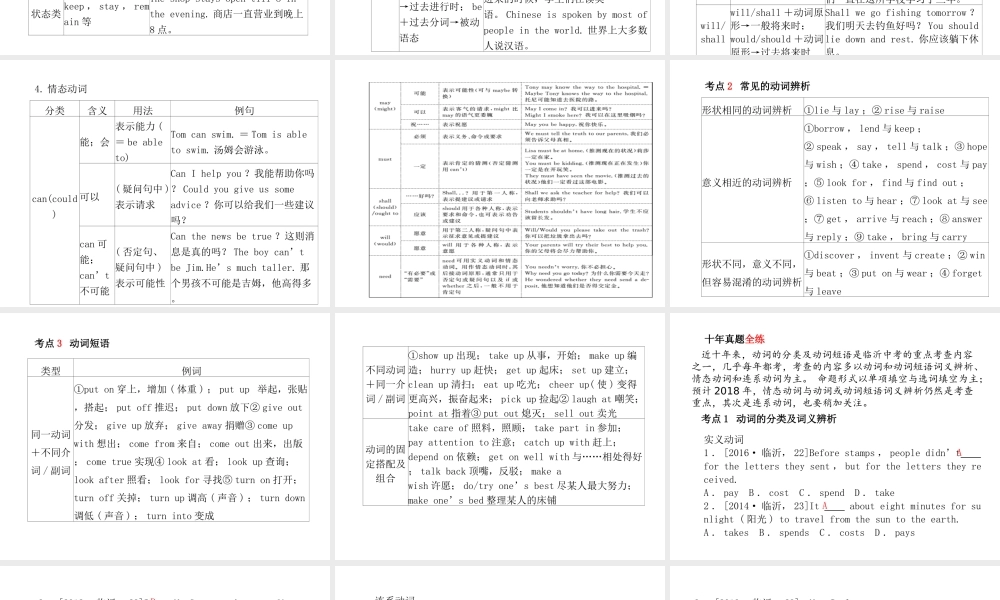Click the options line A. pay B. cost
1000x600 pixels.
[799, 492]
